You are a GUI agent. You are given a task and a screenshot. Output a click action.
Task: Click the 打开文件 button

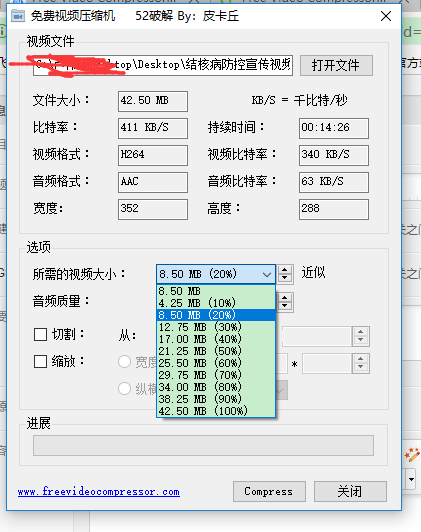click(336, 65)
